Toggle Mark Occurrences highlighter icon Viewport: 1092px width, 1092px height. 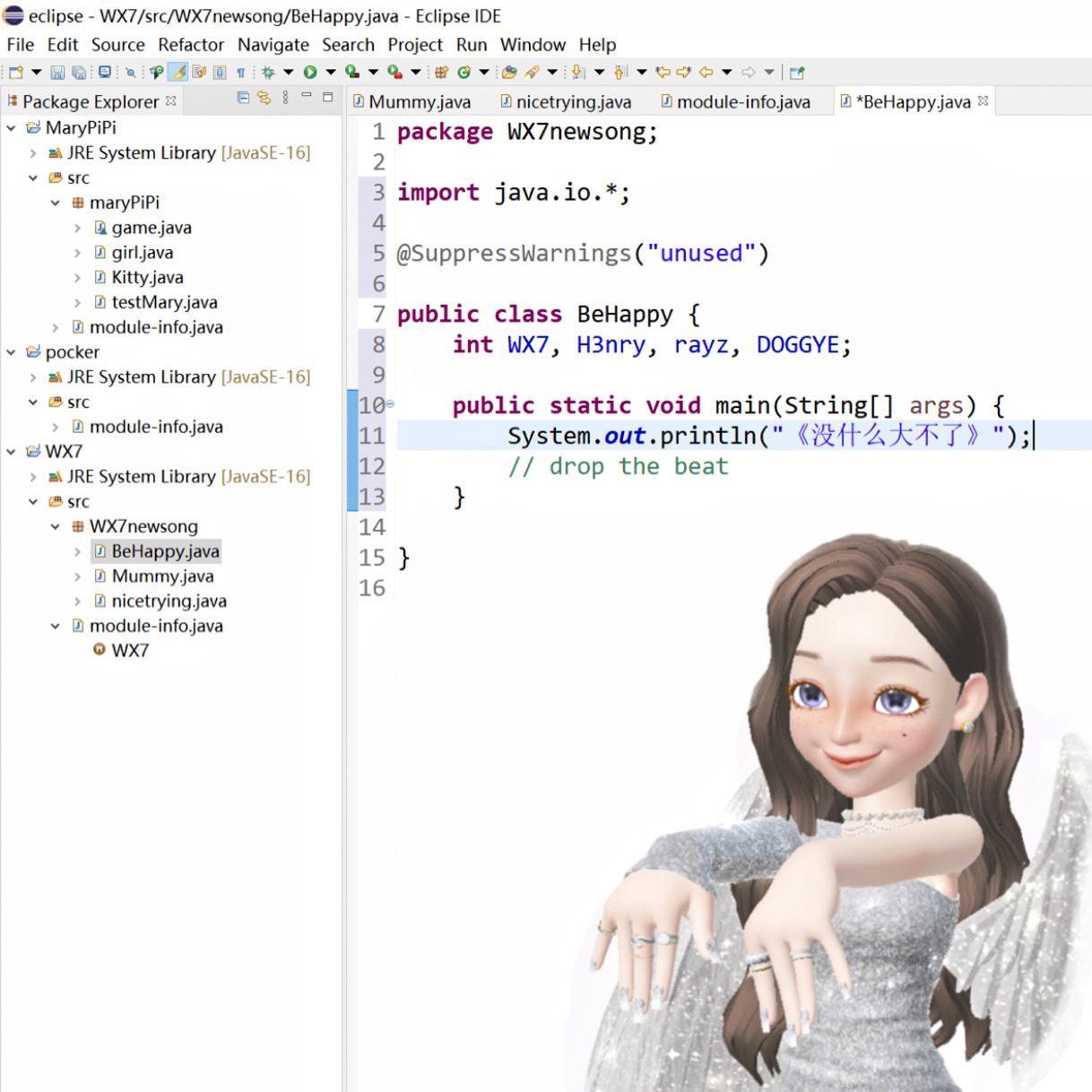[x=178, y=73]
